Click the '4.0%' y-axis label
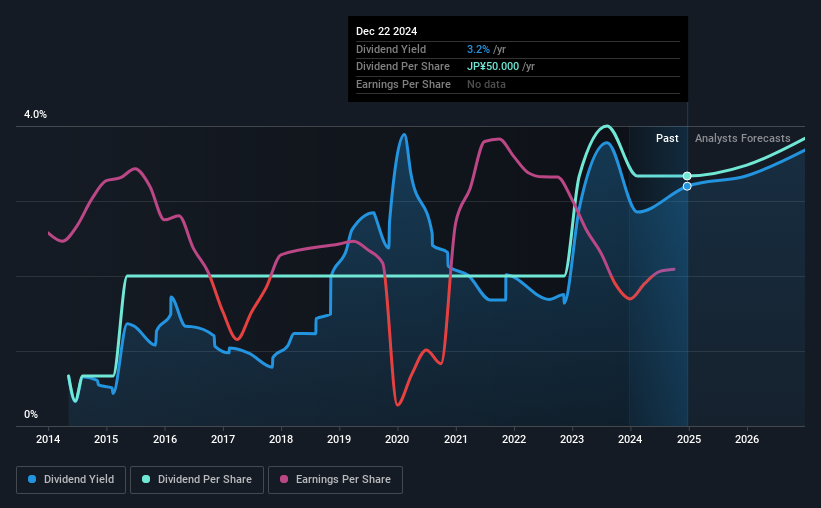The width and height of the screenshot is (821, 508). pos(35,115)
